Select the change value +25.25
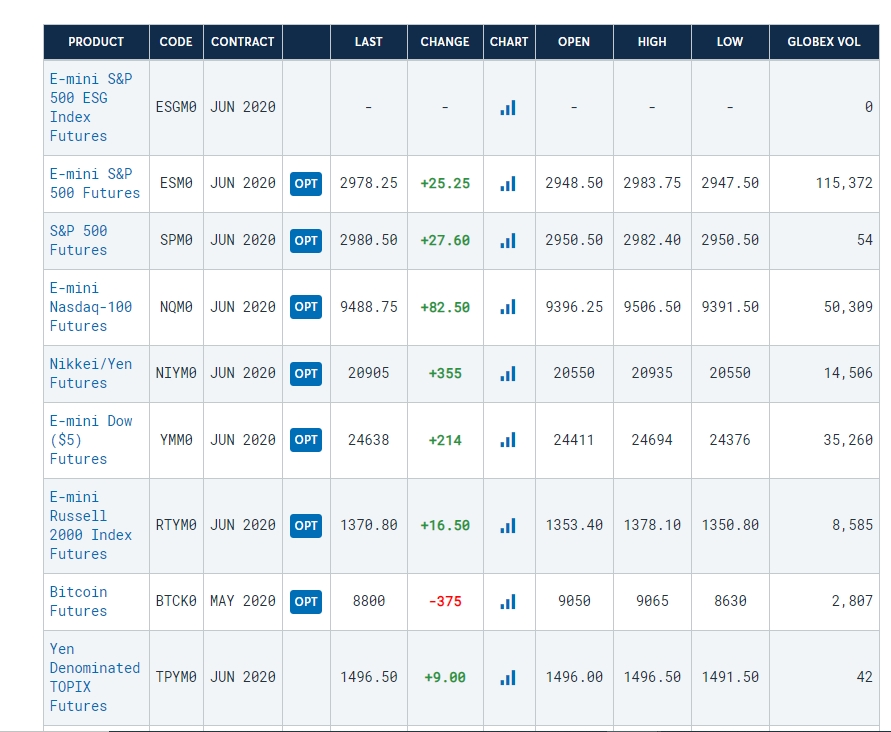Screen dimensions: 891x732 (445, 184)
